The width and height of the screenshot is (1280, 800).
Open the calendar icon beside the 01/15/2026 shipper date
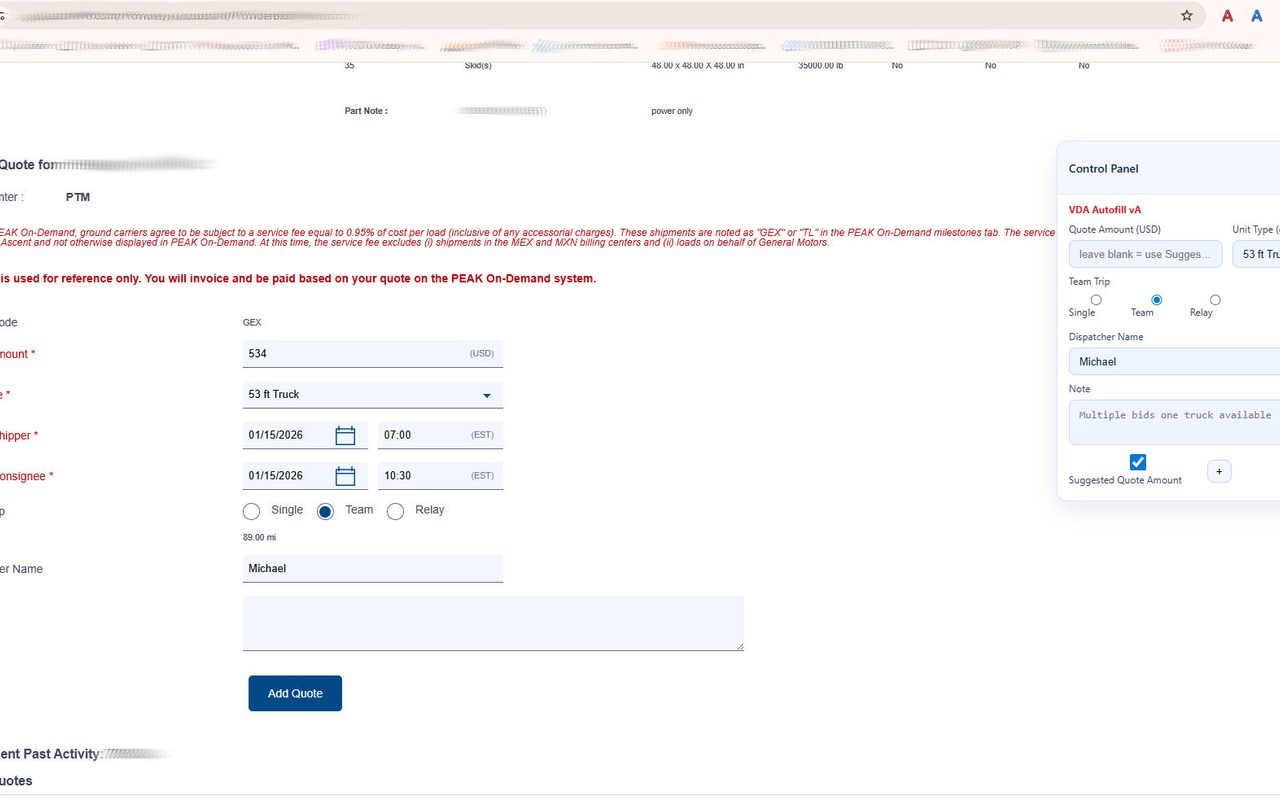[x=345, y=435]
